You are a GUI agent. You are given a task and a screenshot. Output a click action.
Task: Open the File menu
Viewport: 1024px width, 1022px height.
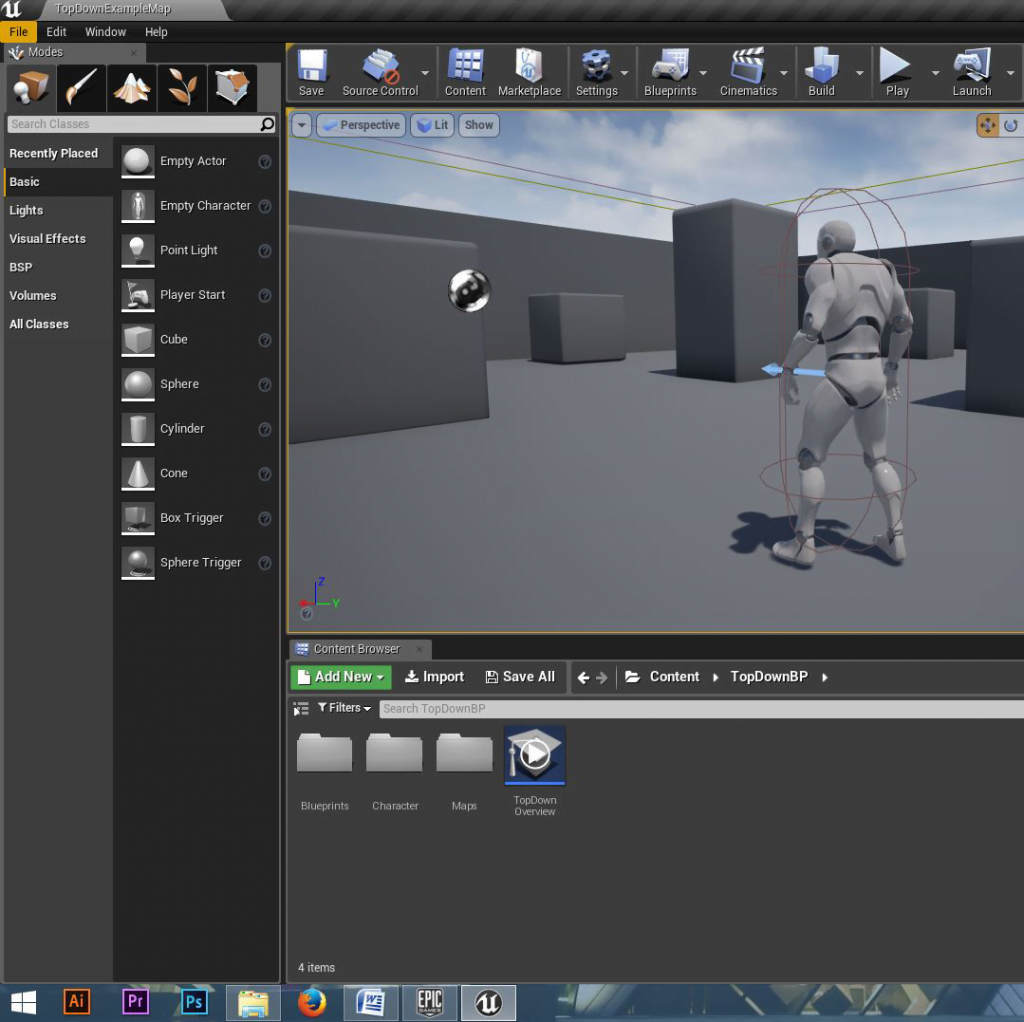[x=18, y=31]
